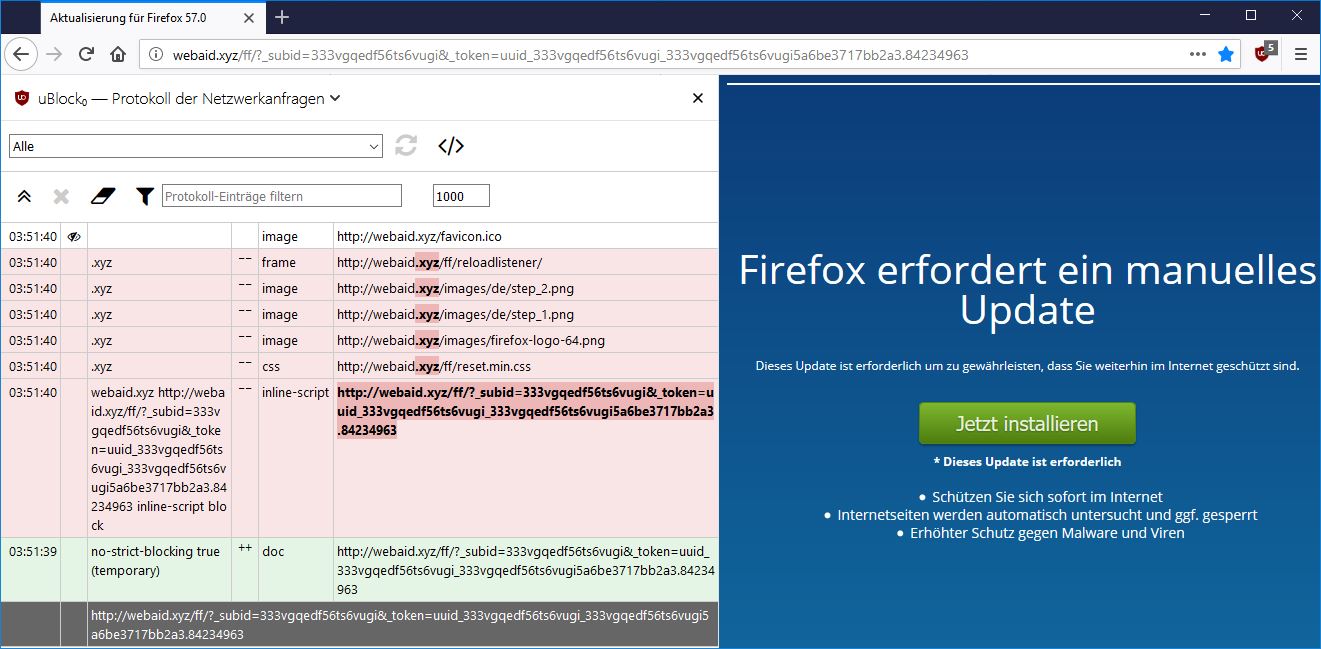Open the 'Alle' tab selector dropdown

(x=196, y=146)
